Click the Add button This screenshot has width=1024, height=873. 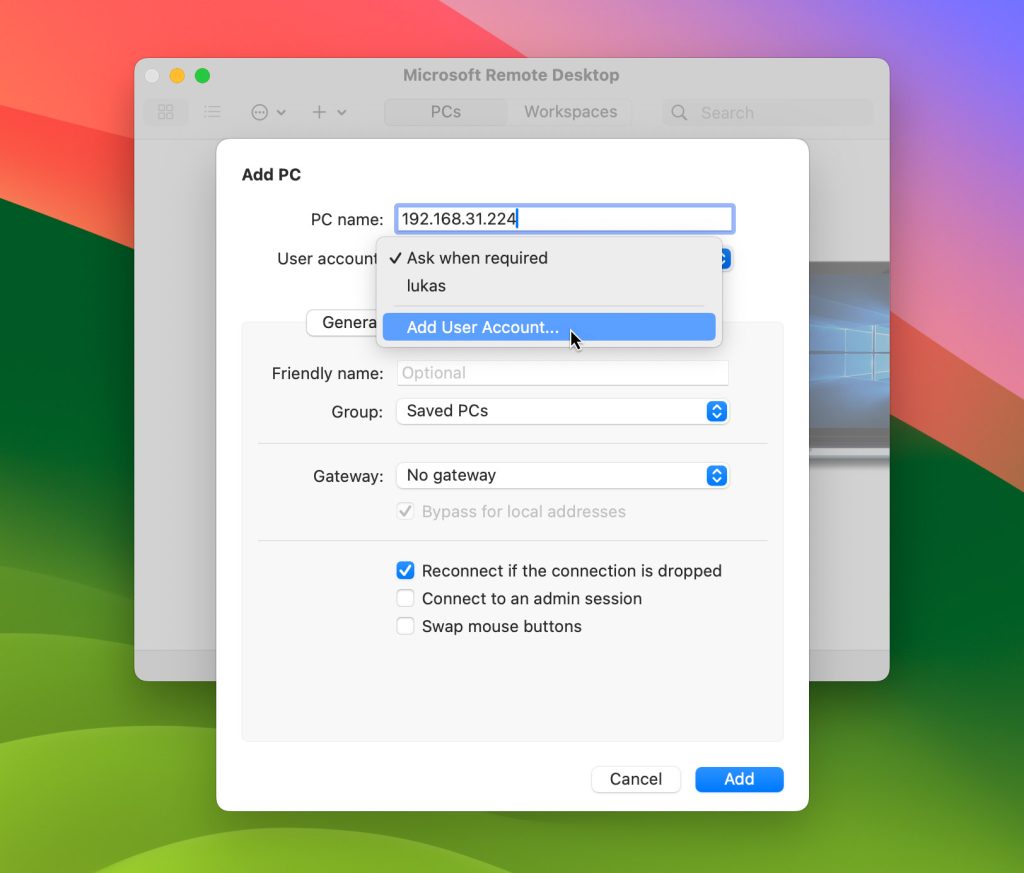pyautogui.click(x=739, y=779)
